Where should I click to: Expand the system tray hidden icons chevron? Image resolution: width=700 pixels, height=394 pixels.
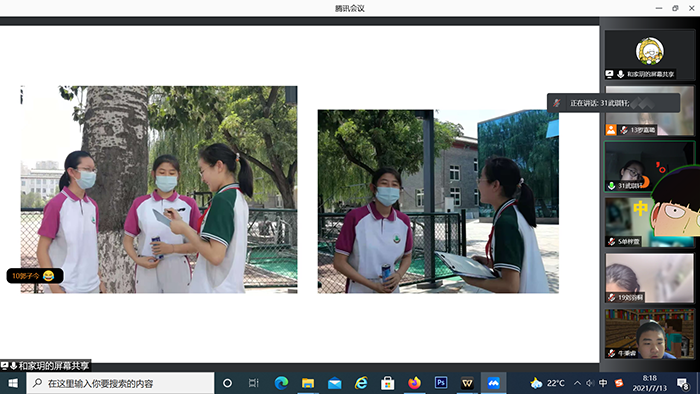(577, 383)
